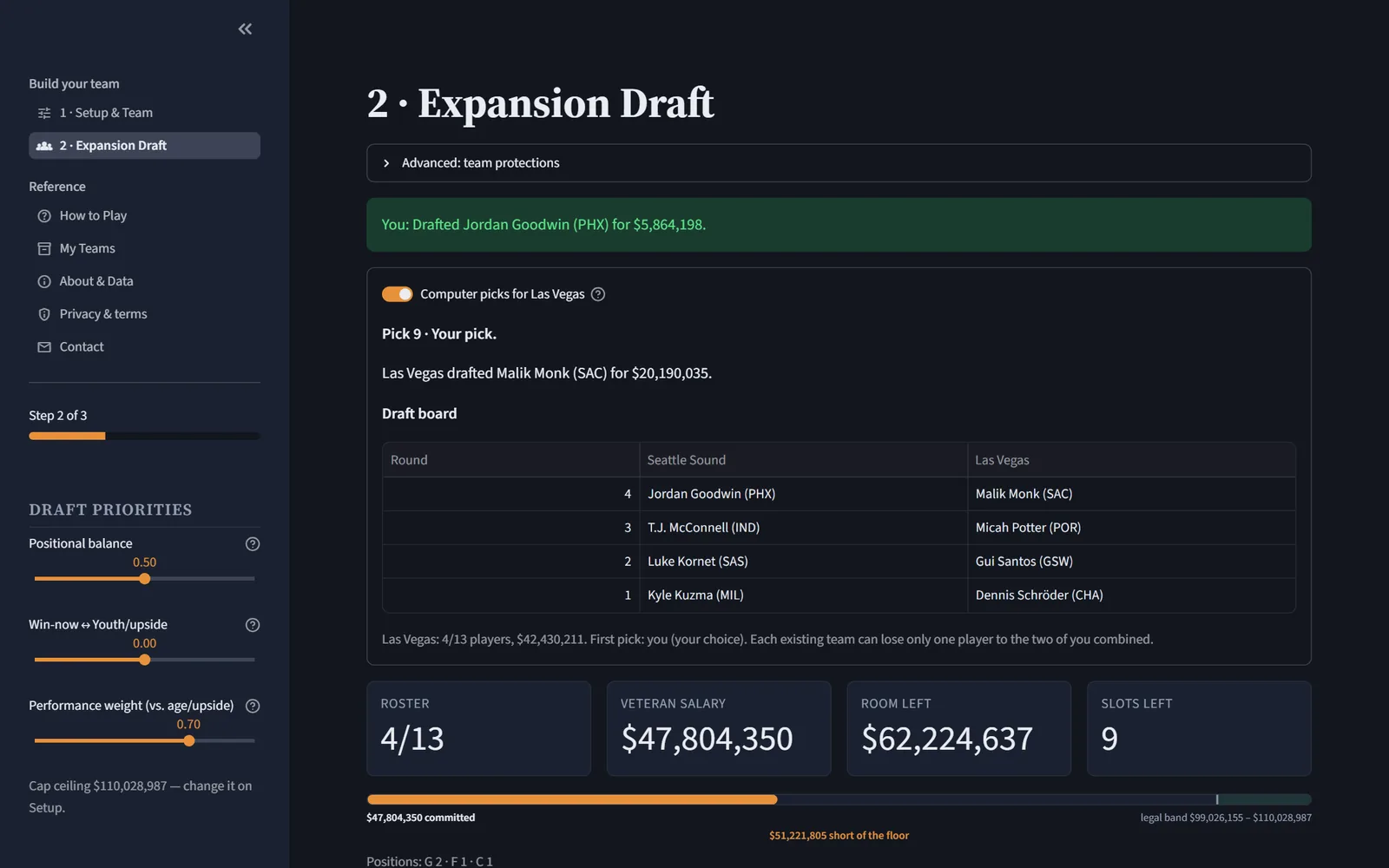
Task: Open help tooltip for Computer picks for Las Vegas
Action: 598,294
